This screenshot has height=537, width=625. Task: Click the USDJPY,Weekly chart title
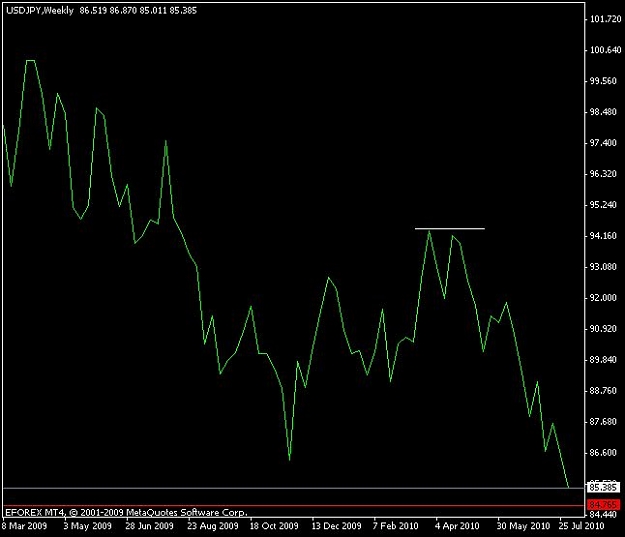coord(40,10)
